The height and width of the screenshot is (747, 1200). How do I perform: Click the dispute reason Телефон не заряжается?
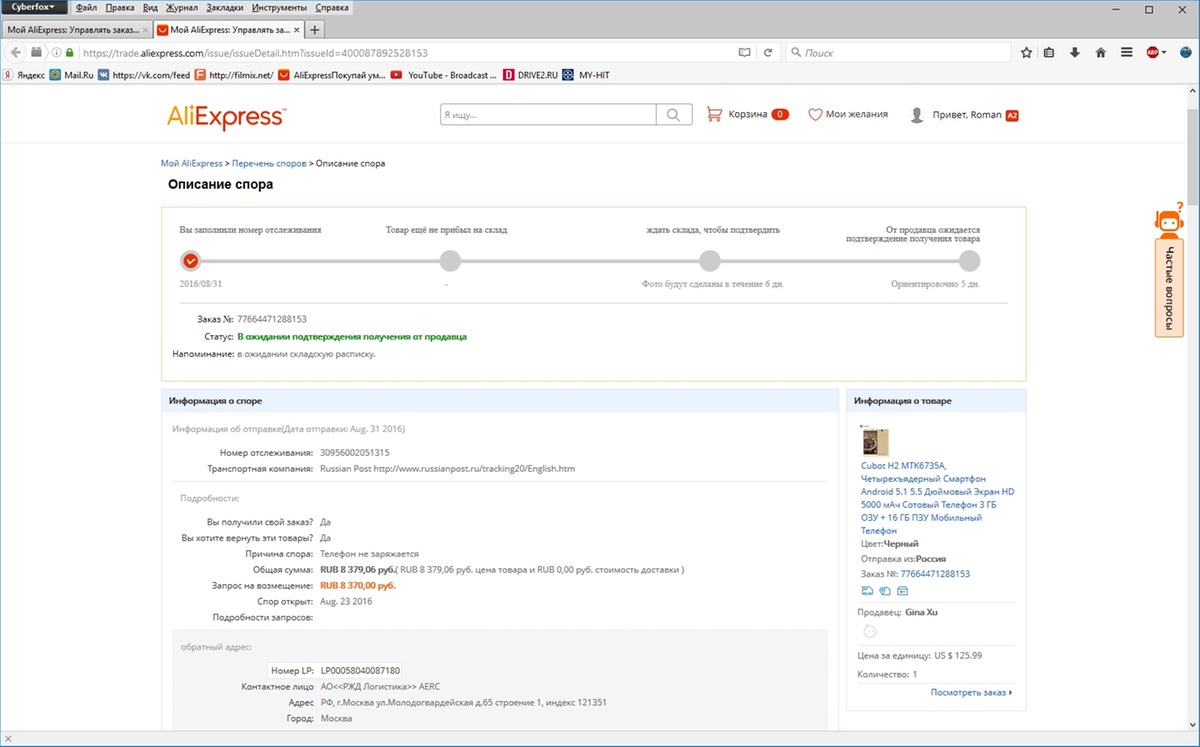pos(369,554)
